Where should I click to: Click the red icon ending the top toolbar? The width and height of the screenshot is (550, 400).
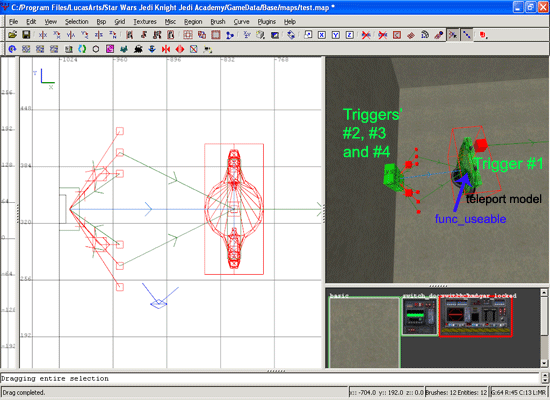pyautogui.click(x=483, y=35)
